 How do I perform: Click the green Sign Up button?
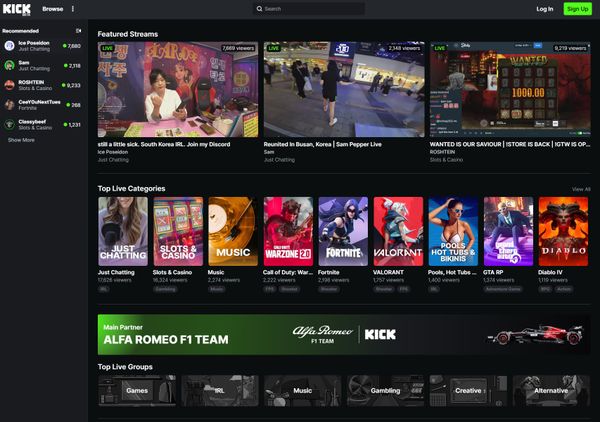pos(577,9)
